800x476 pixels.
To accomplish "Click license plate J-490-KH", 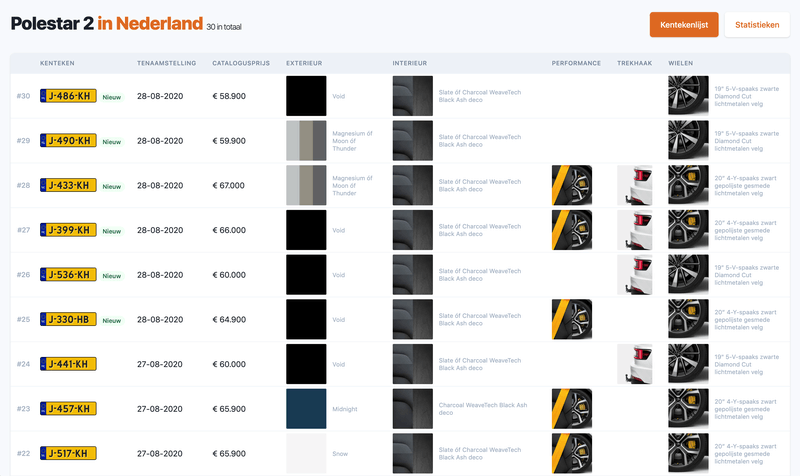I will click(x=68, y=140).
